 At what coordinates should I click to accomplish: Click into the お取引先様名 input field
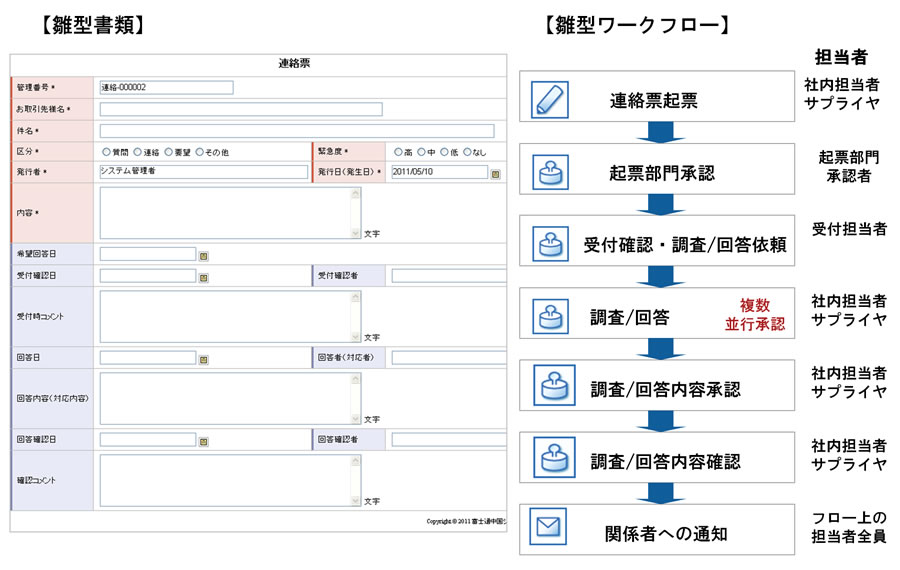point(240,109)
